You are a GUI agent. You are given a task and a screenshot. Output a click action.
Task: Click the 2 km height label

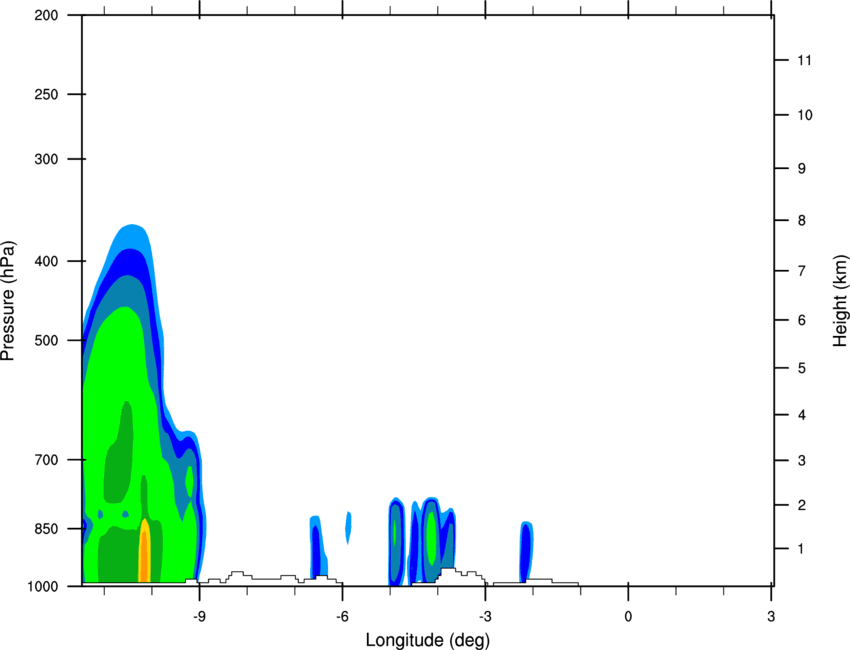click(802, 505)
